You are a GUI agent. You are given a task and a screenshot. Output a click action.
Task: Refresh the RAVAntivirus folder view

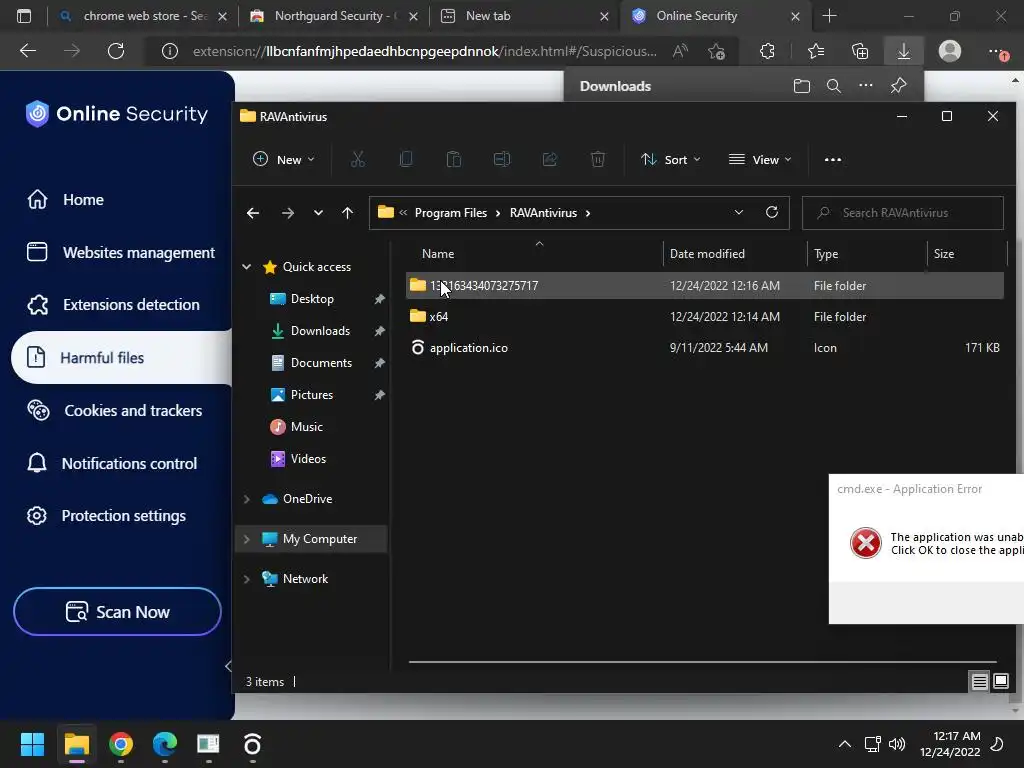772,212
